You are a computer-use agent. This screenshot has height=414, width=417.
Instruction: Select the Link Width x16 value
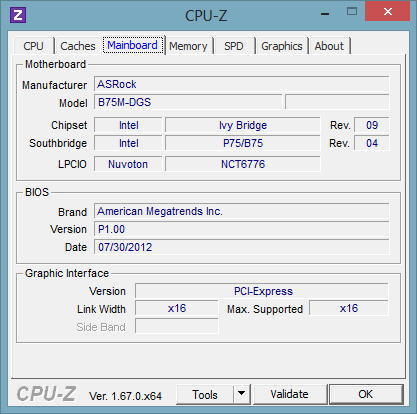(177, 308)
